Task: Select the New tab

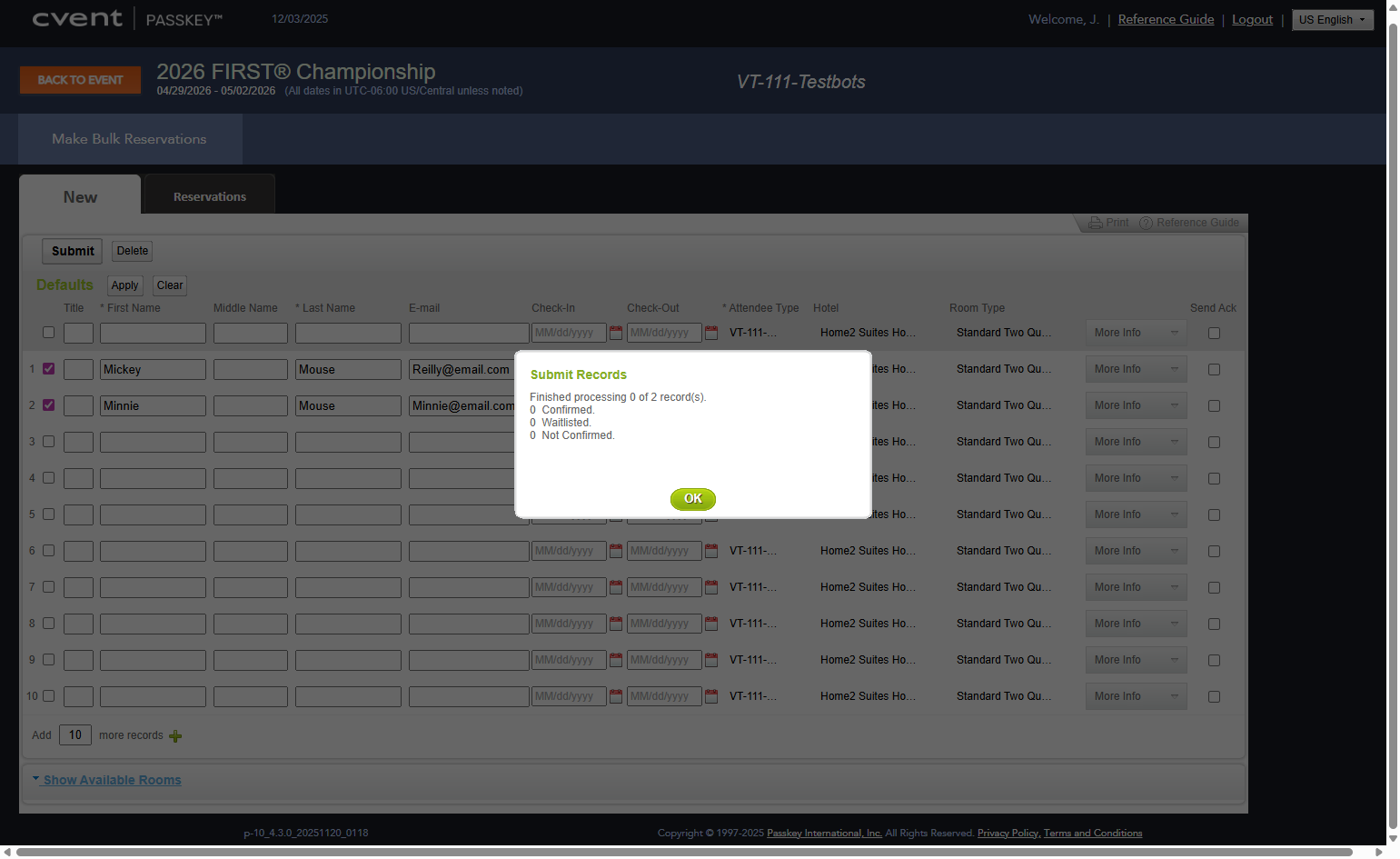Action: 80,196
